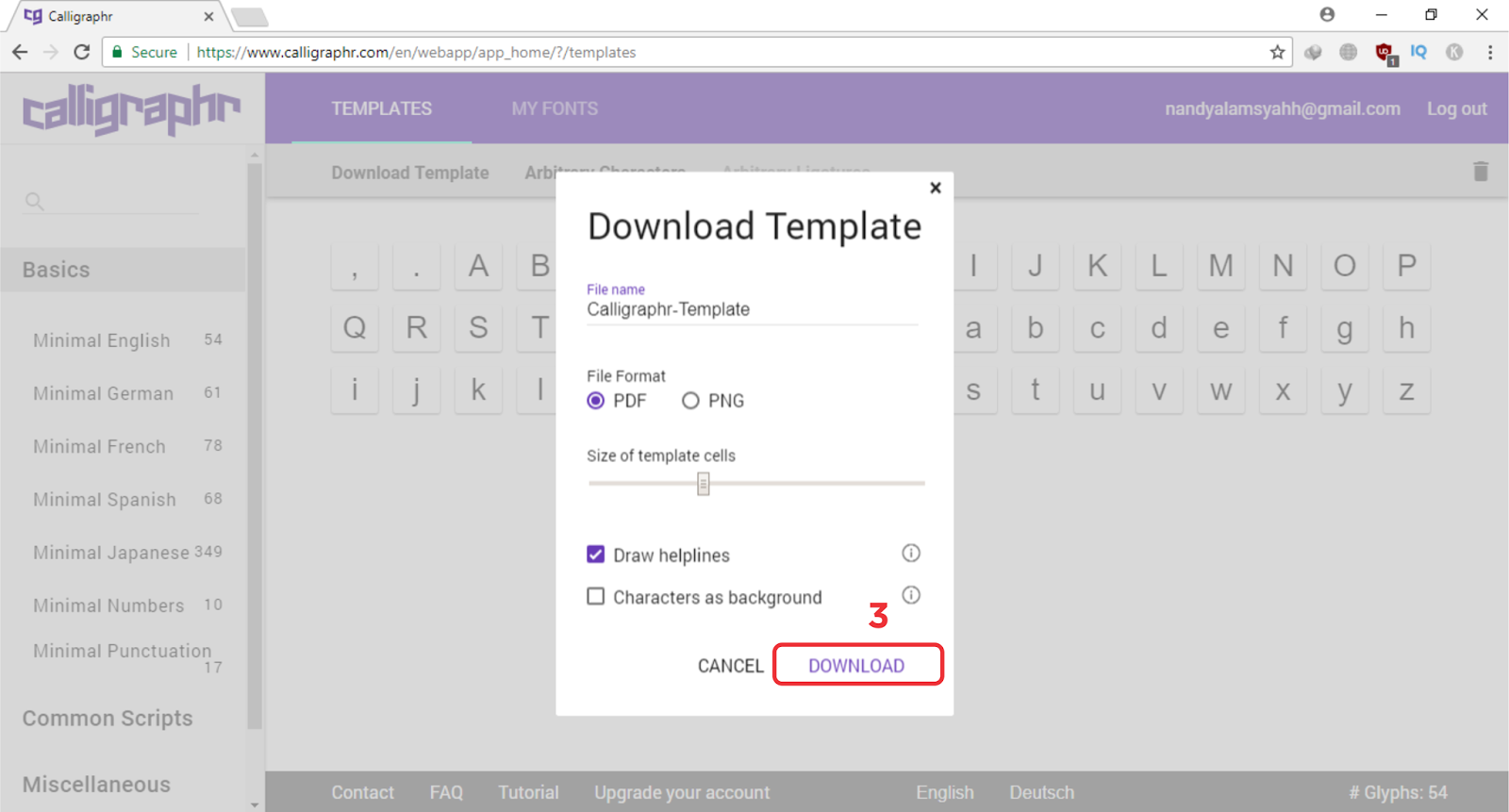
Task: Click the template cell size slider handle
Action: click(x=704, y=484)
